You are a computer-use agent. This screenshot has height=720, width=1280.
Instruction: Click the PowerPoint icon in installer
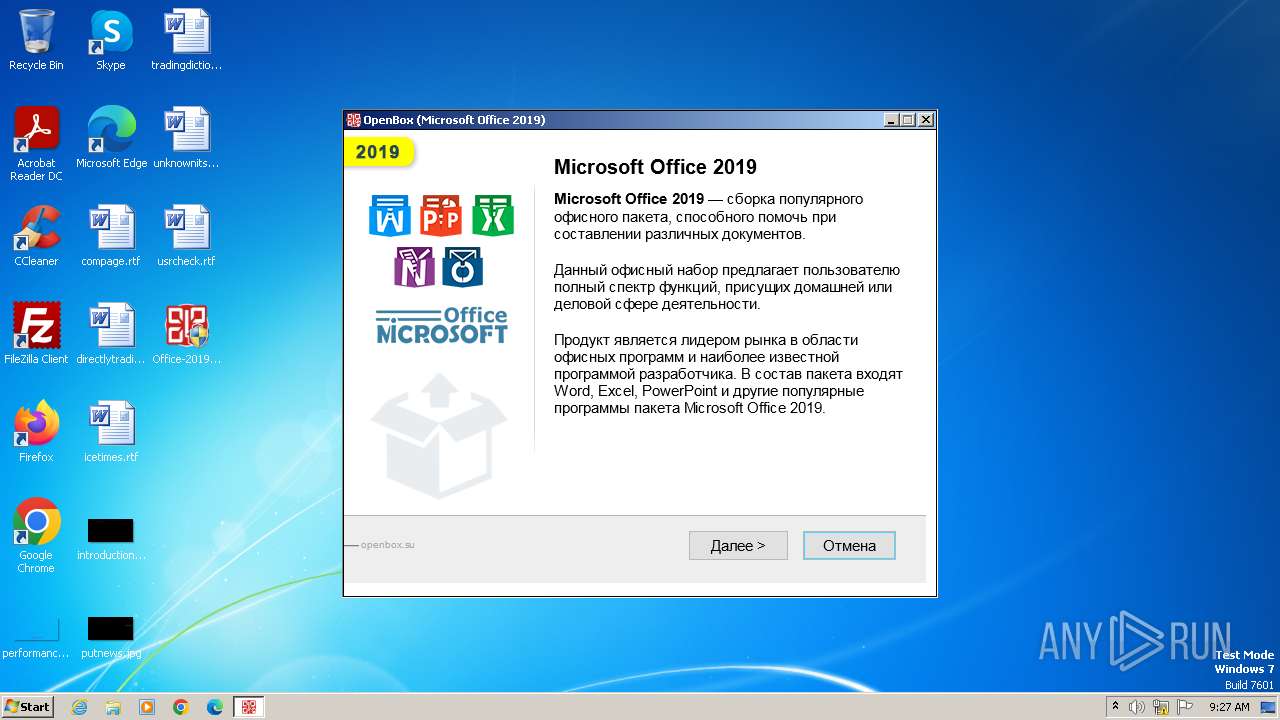click(441, 215)
